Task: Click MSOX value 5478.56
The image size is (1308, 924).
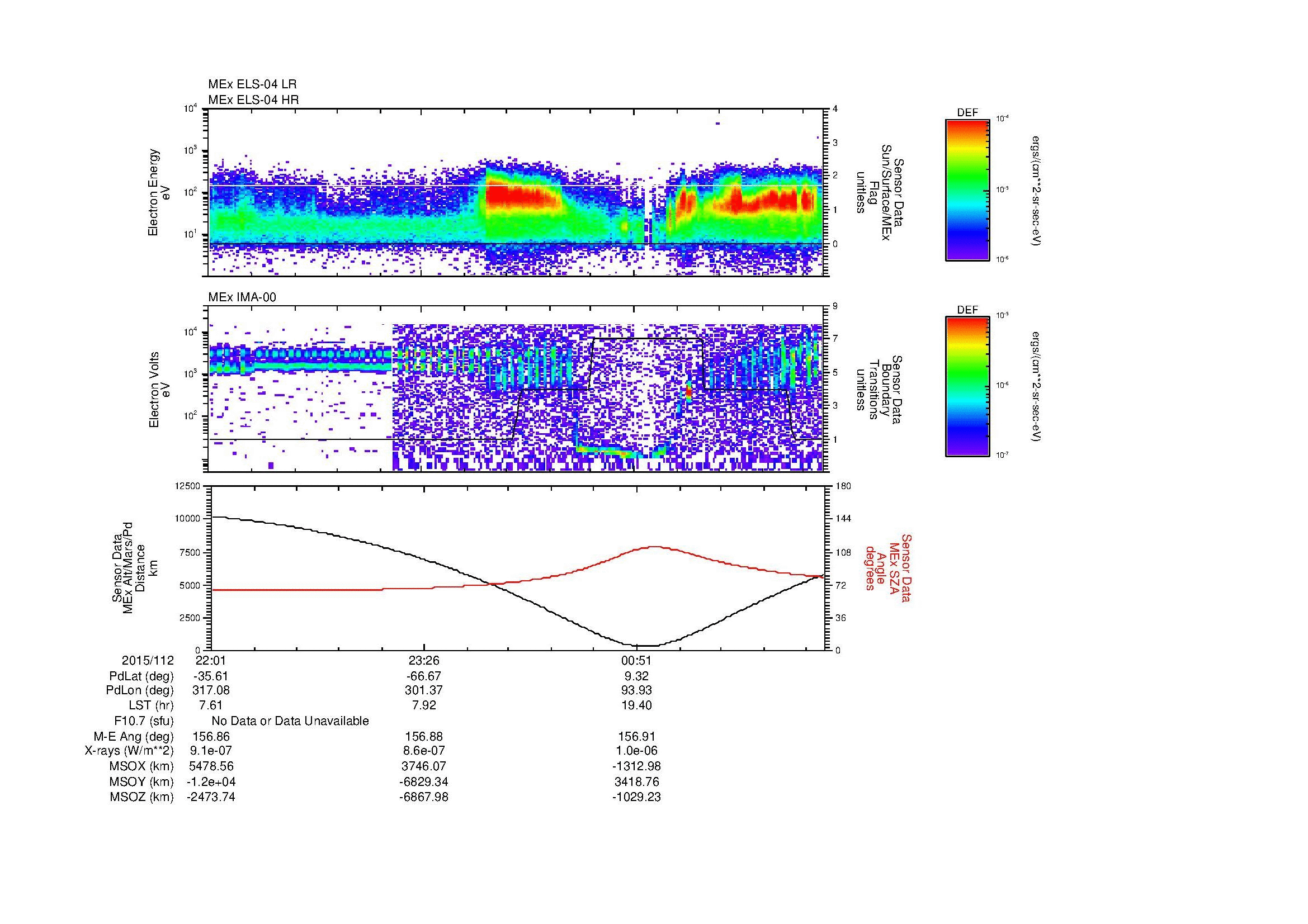Action: point(211,766)
